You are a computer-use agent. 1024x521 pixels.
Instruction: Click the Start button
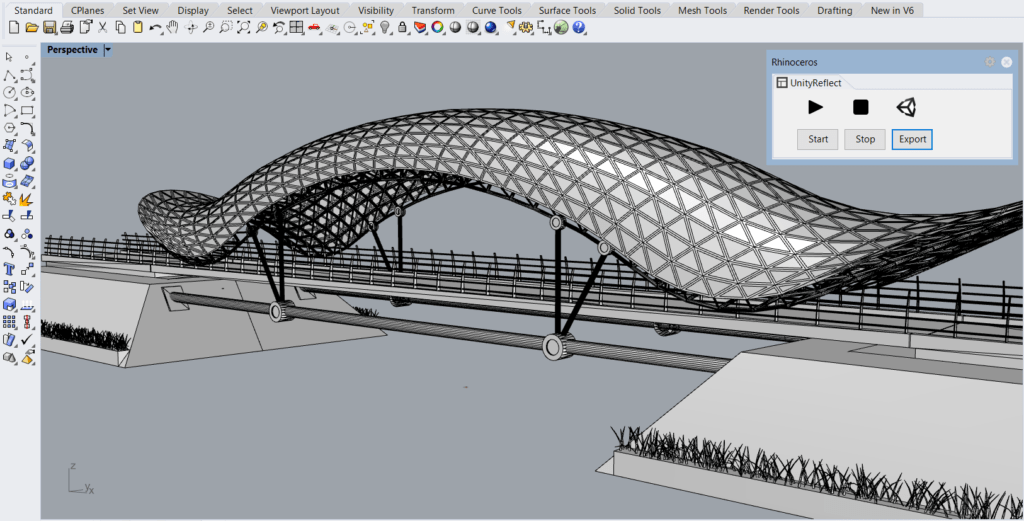(x=818, y=139)
